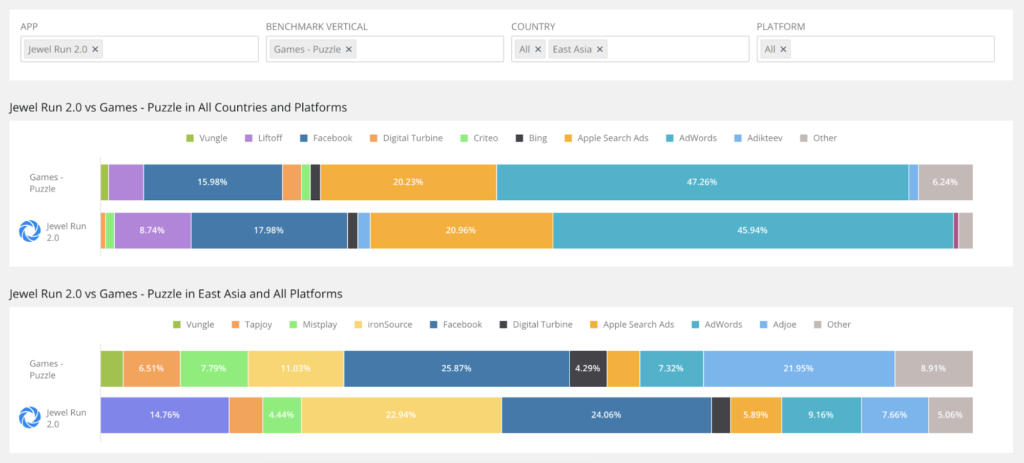Select the 4.44% Mistplay bar segment
Screen dimensions: 1024x463
click(x=281, y=415)
